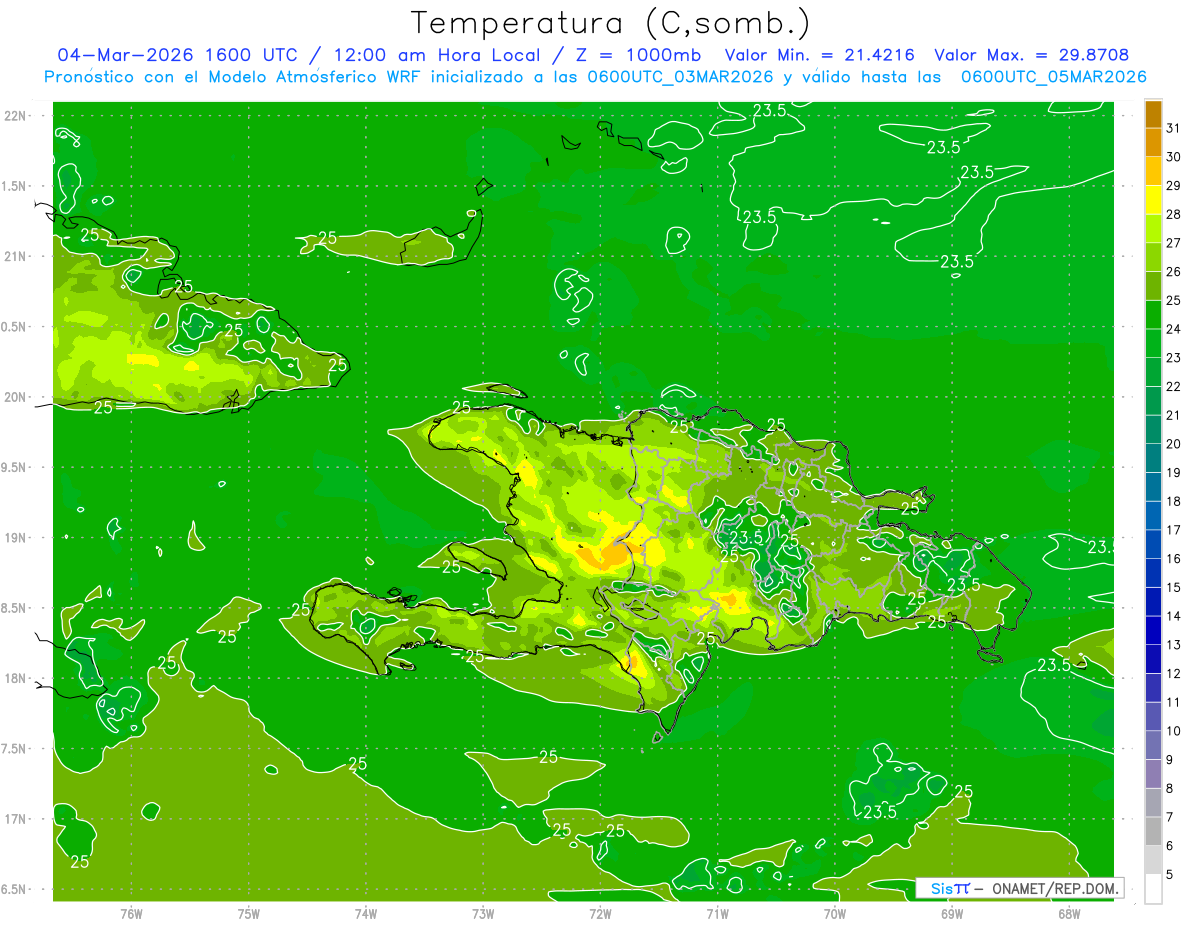1200x927 pixels.
Task: Click the colorbar scale label "27"
Action: pyautogui.click(x=1174, y=243)
